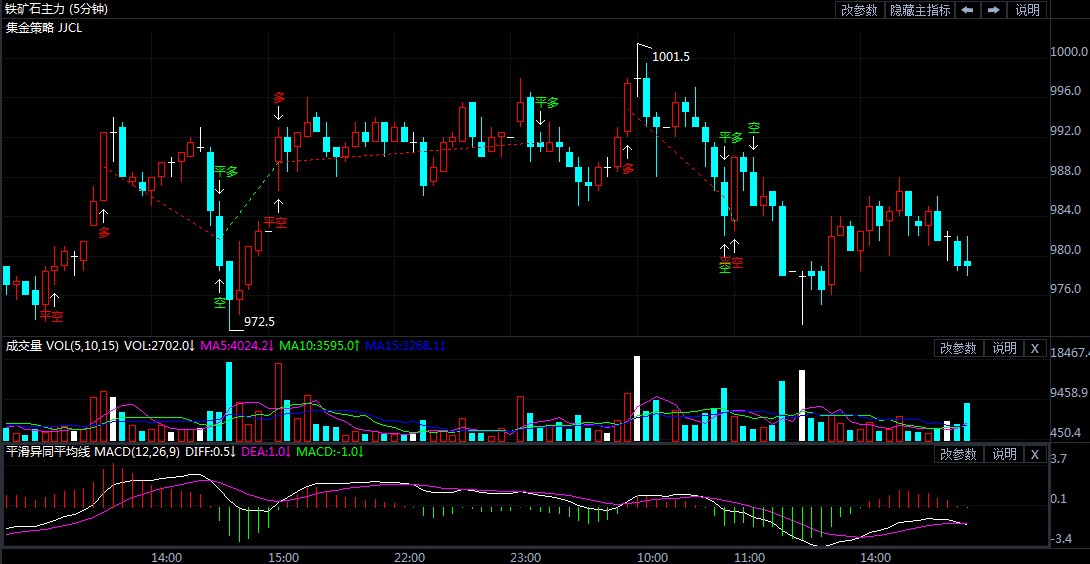
Task: Click 改参数 in the MACD panel
Action: click(957, 454)
